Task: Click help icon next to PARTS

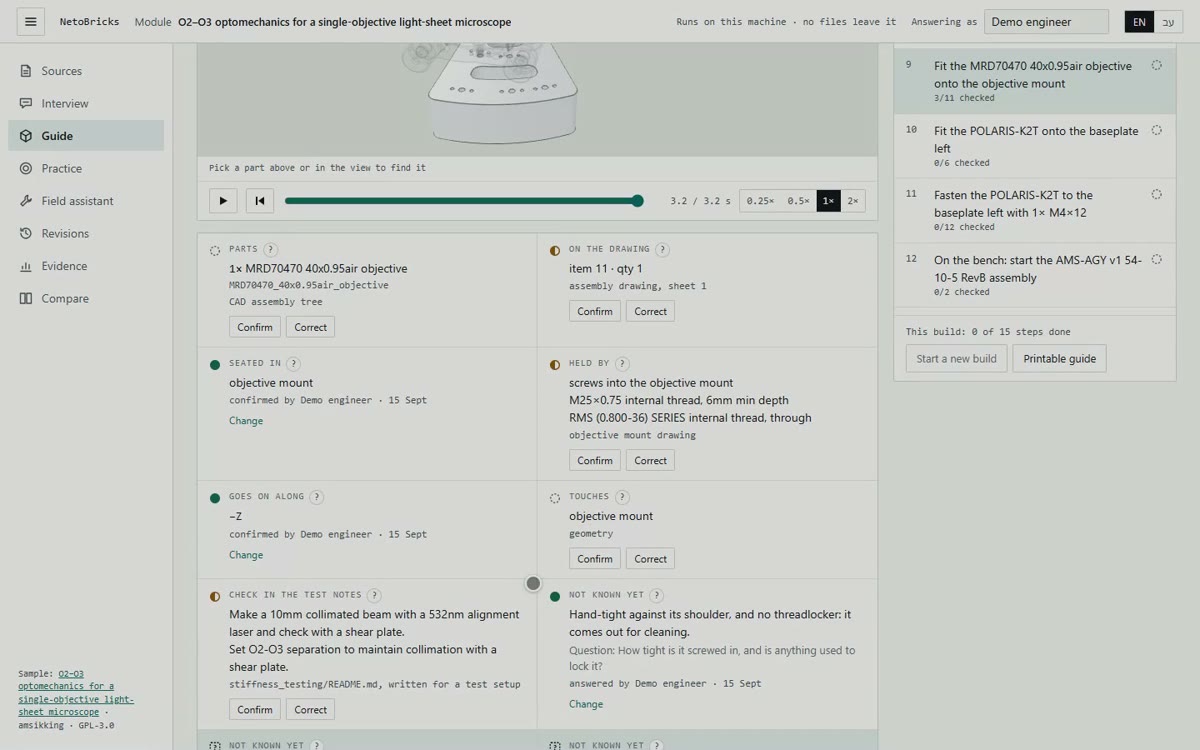Action: (270, 249)
